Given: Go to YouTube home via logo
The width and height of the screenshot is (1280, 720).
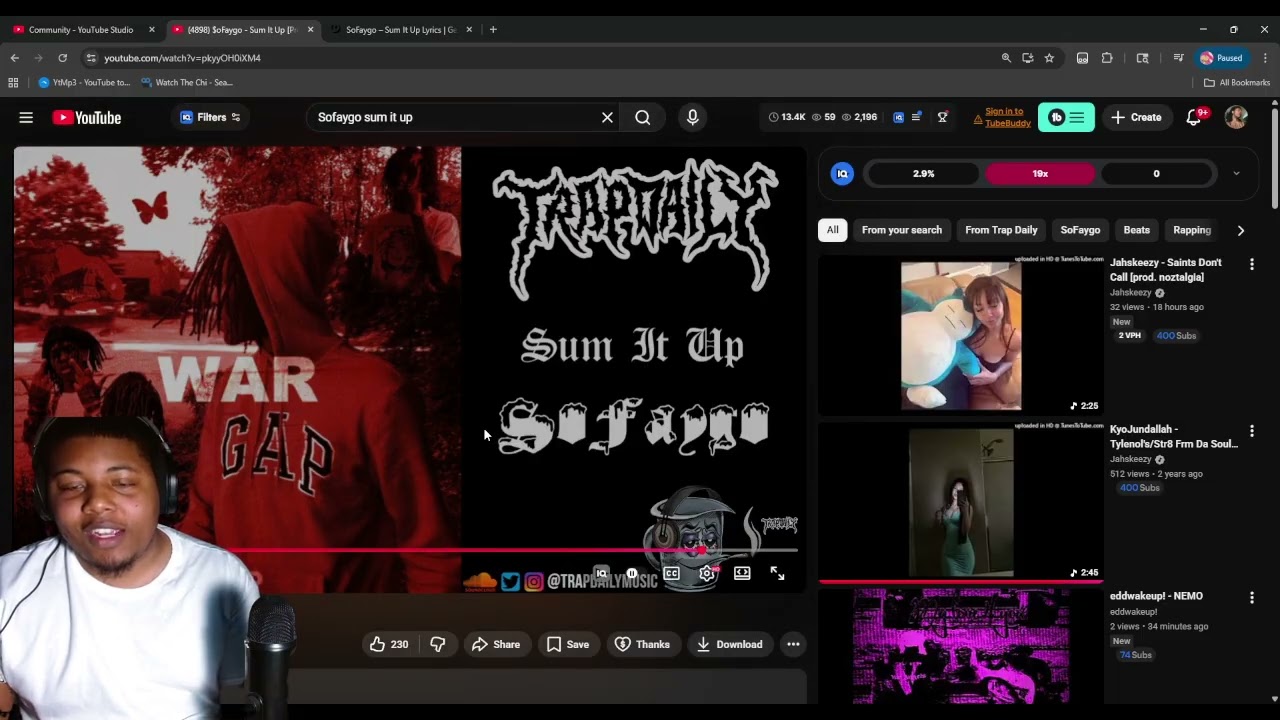Looking at the screenshot, I should tap(87, 117).
